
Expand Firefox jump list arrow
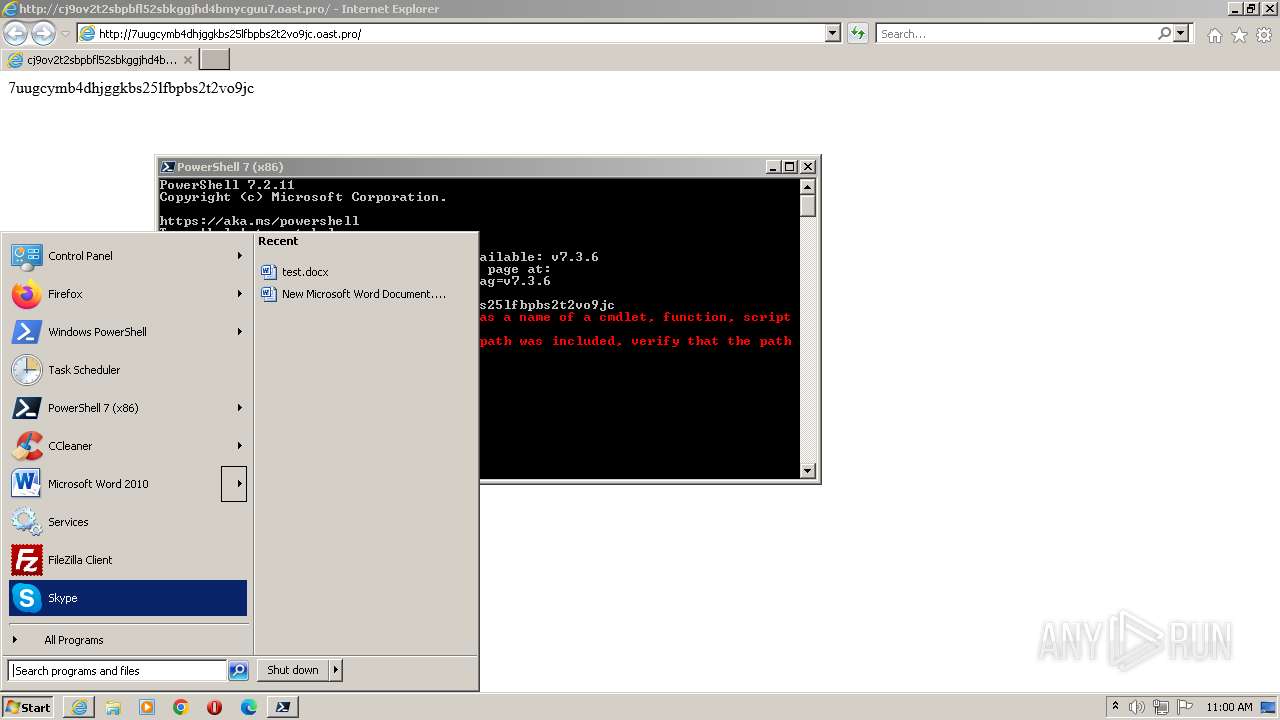click(239, 294)
